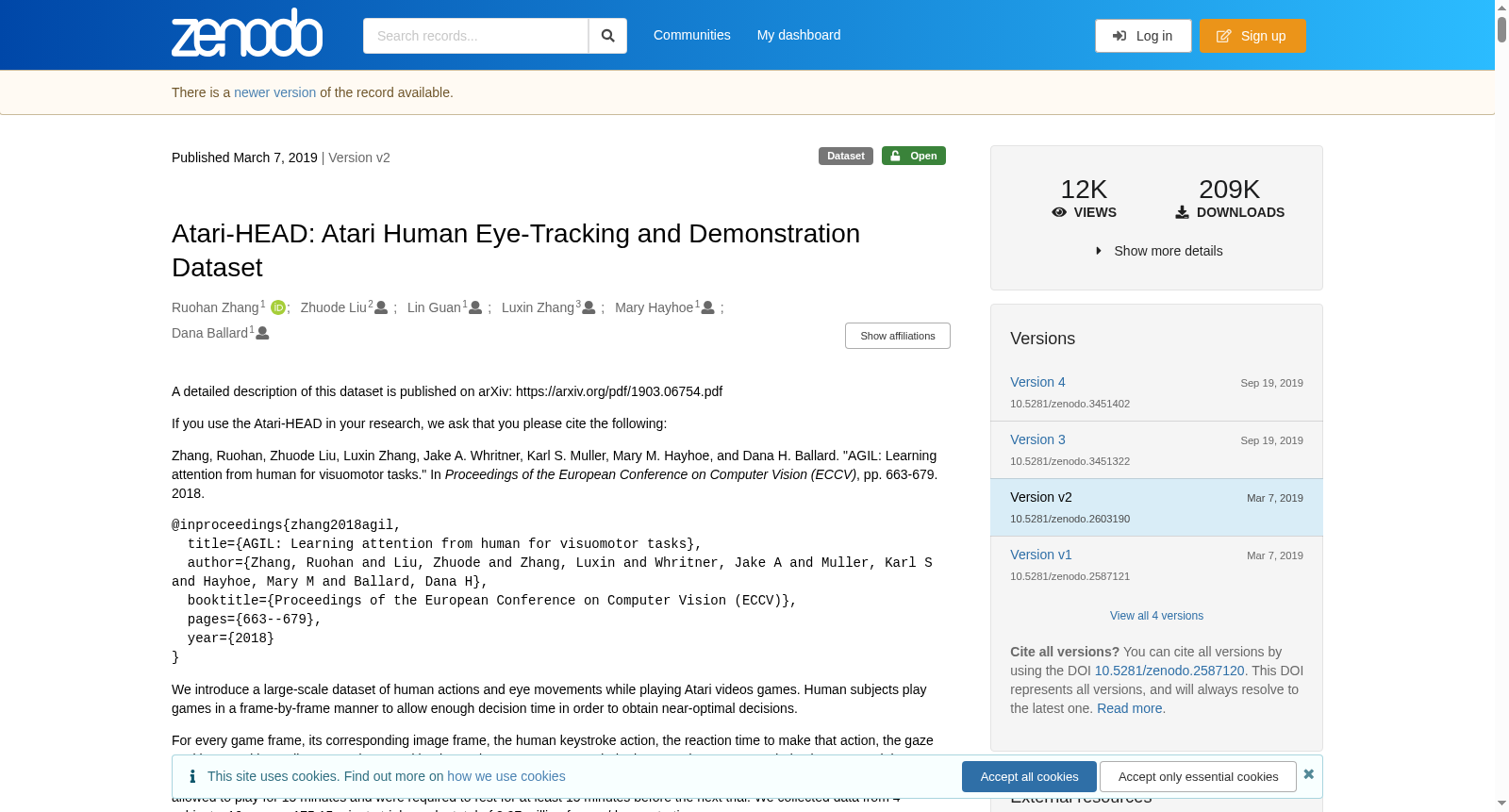Click the green Open access badge
The height and width of the screenshot is (812, 1509).
[914, 156]
